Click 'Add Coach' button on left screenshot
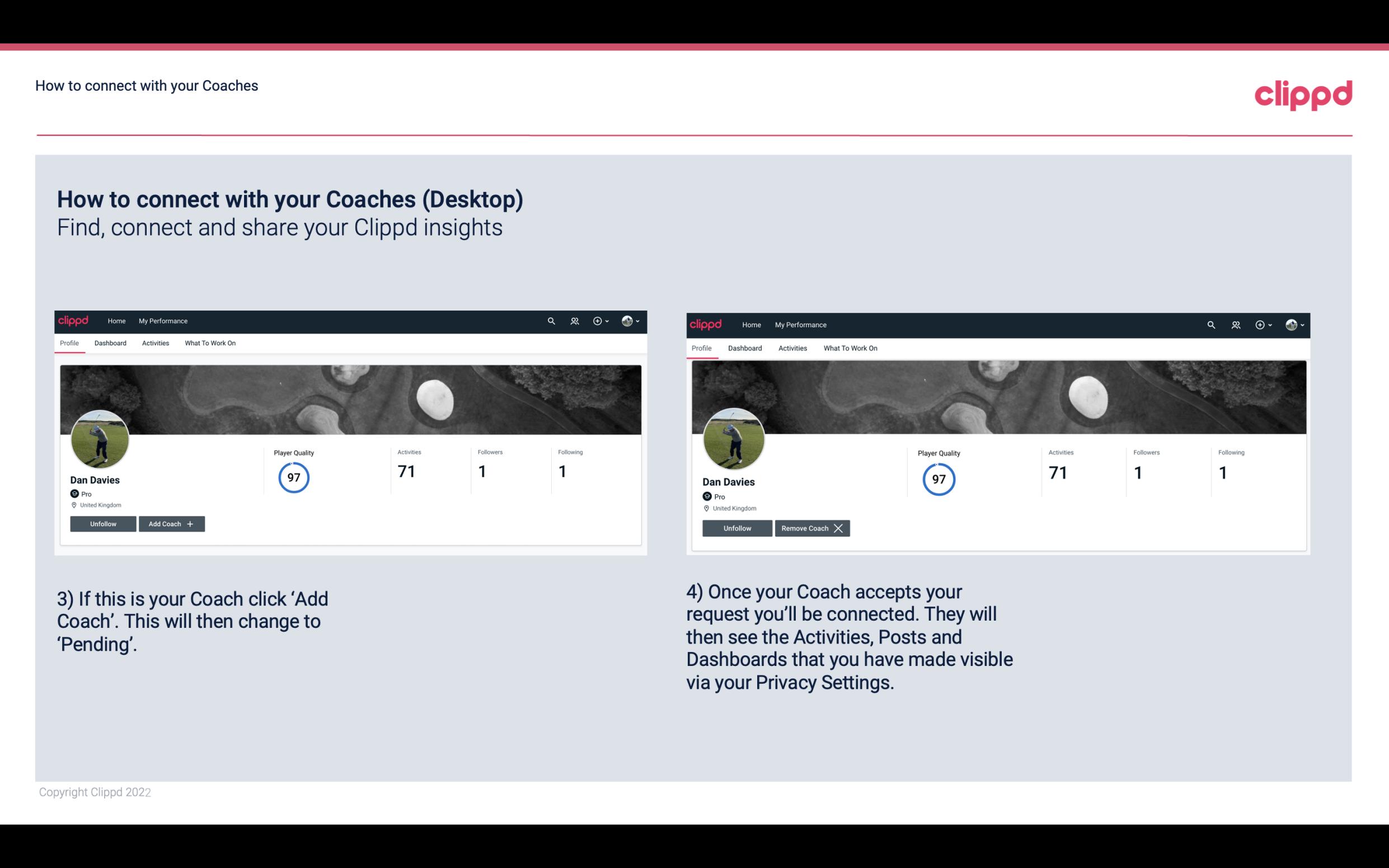This screenshot has width=1389, height=868. (170, 523)
